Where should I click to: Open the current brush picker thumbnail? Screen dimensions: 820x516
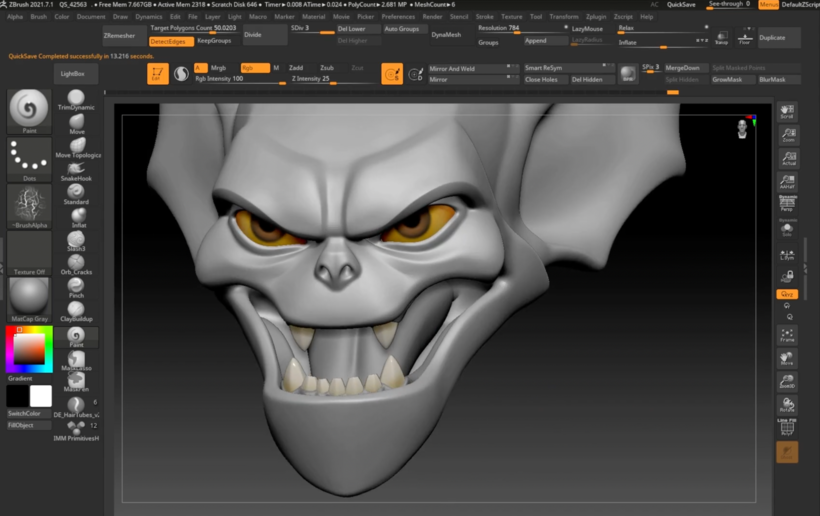click(x=29, y=111)
